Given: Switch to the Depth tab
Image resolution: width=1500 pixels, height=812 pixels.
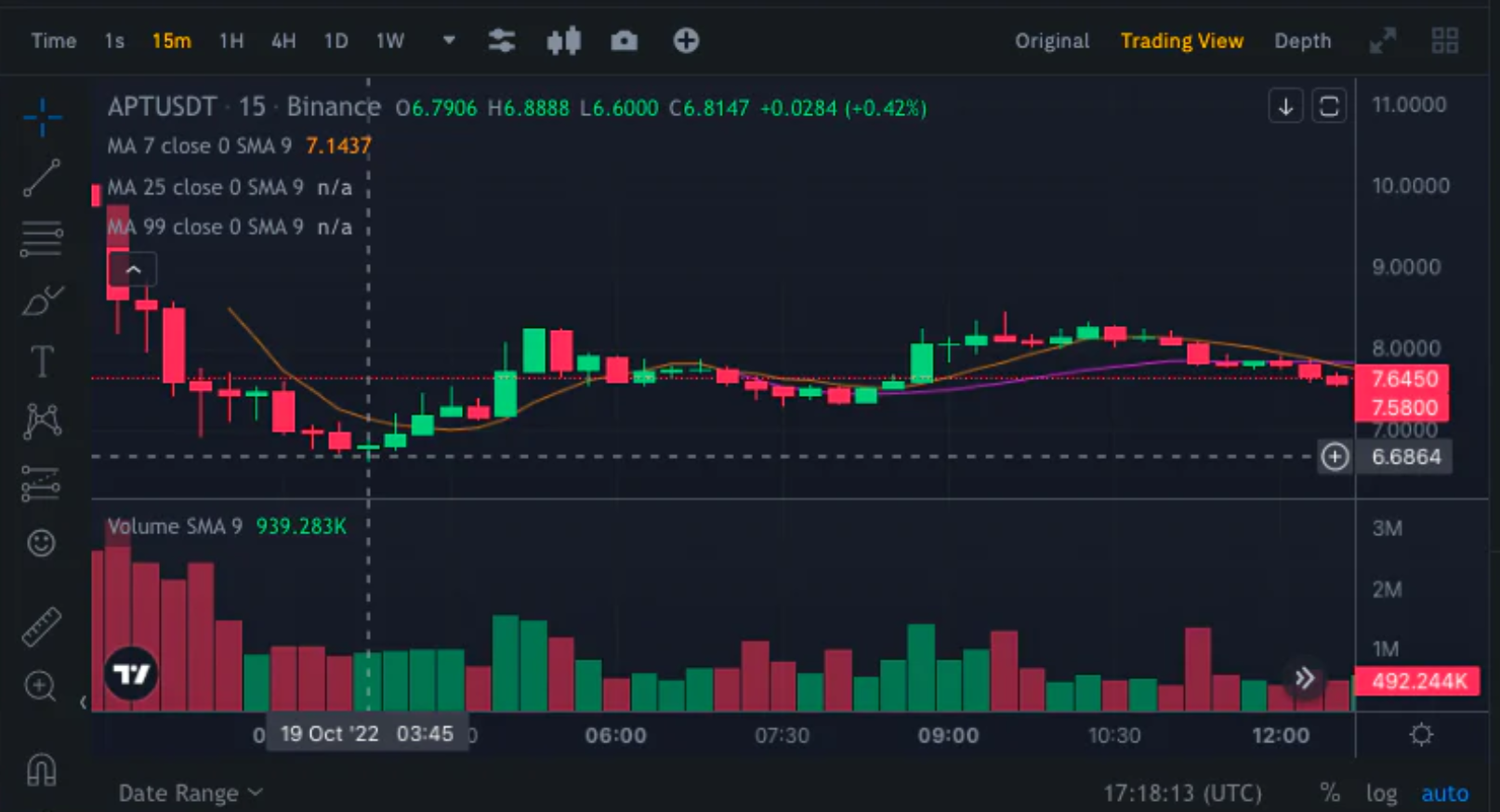Looking at the screenshot, I should (x=1302, y=41).
